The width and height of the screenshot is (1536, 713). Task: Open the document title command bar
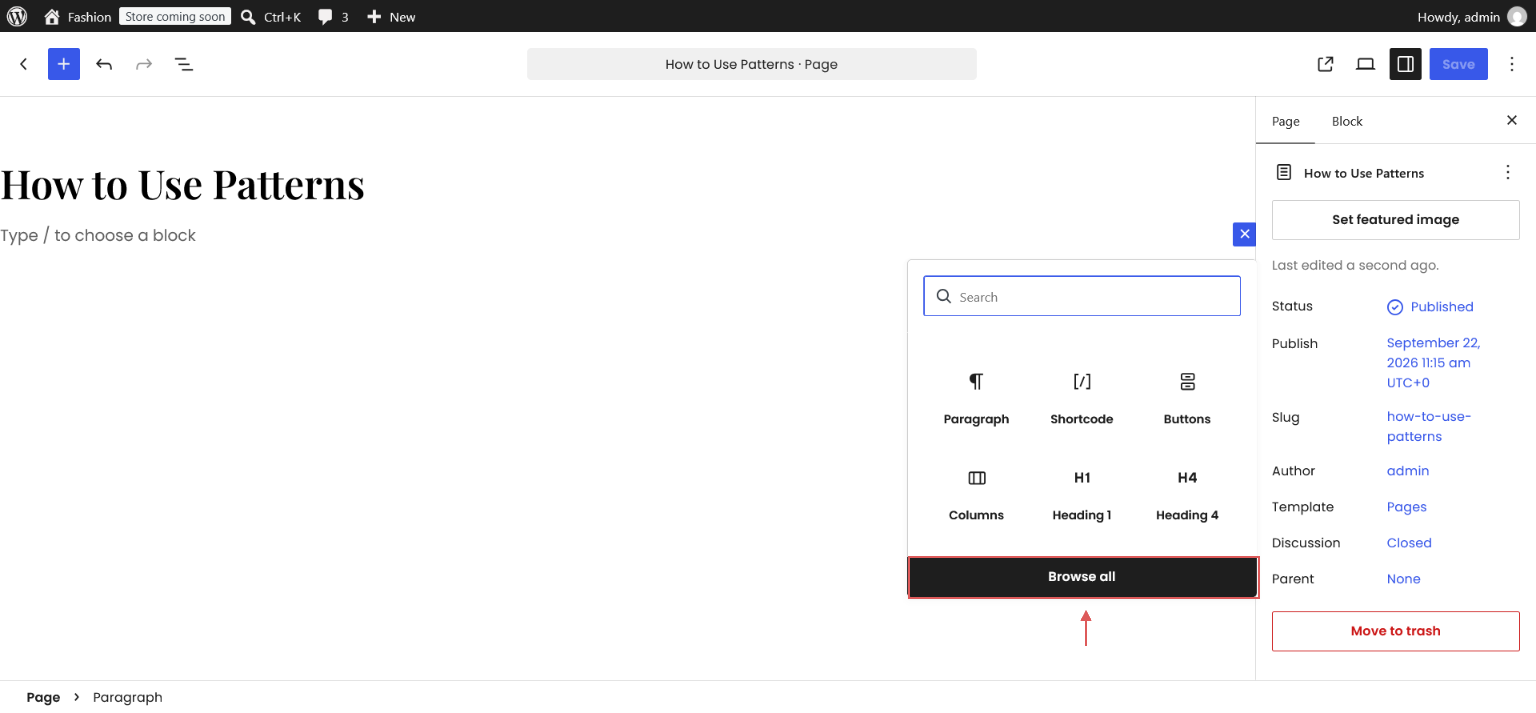752,64
